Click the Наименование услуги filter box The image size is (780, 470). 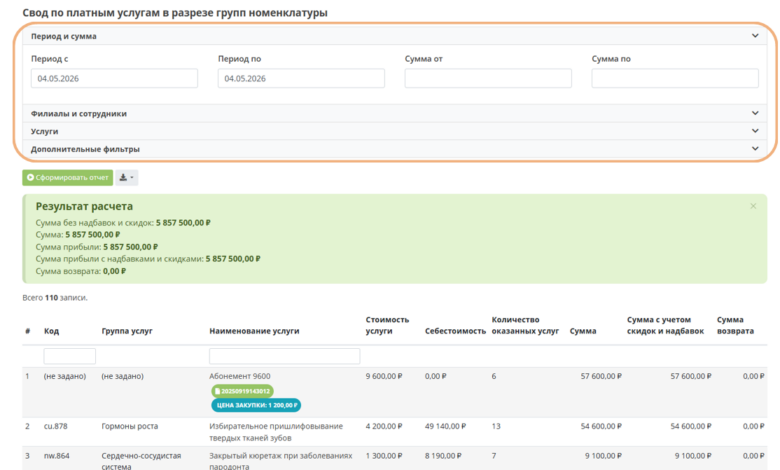click(x=285, y=356)
